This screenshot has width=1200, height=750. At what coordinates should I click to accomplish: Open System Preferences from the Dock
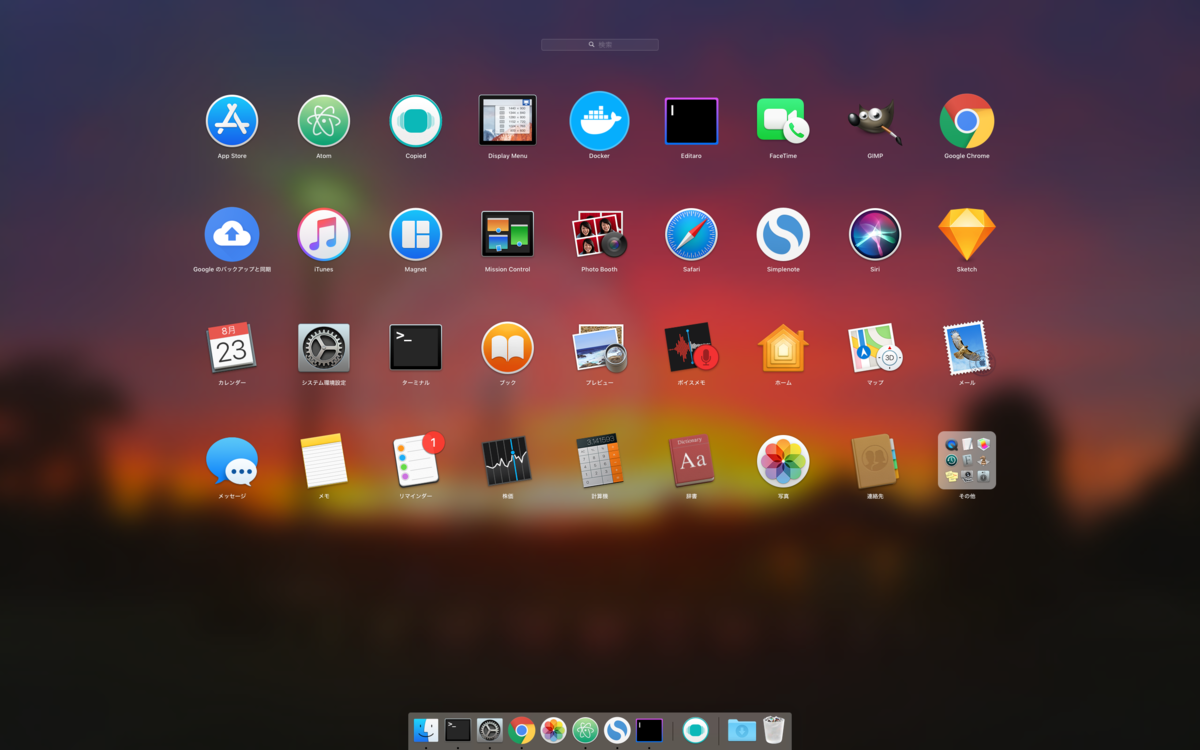click(x=490, y=730)
